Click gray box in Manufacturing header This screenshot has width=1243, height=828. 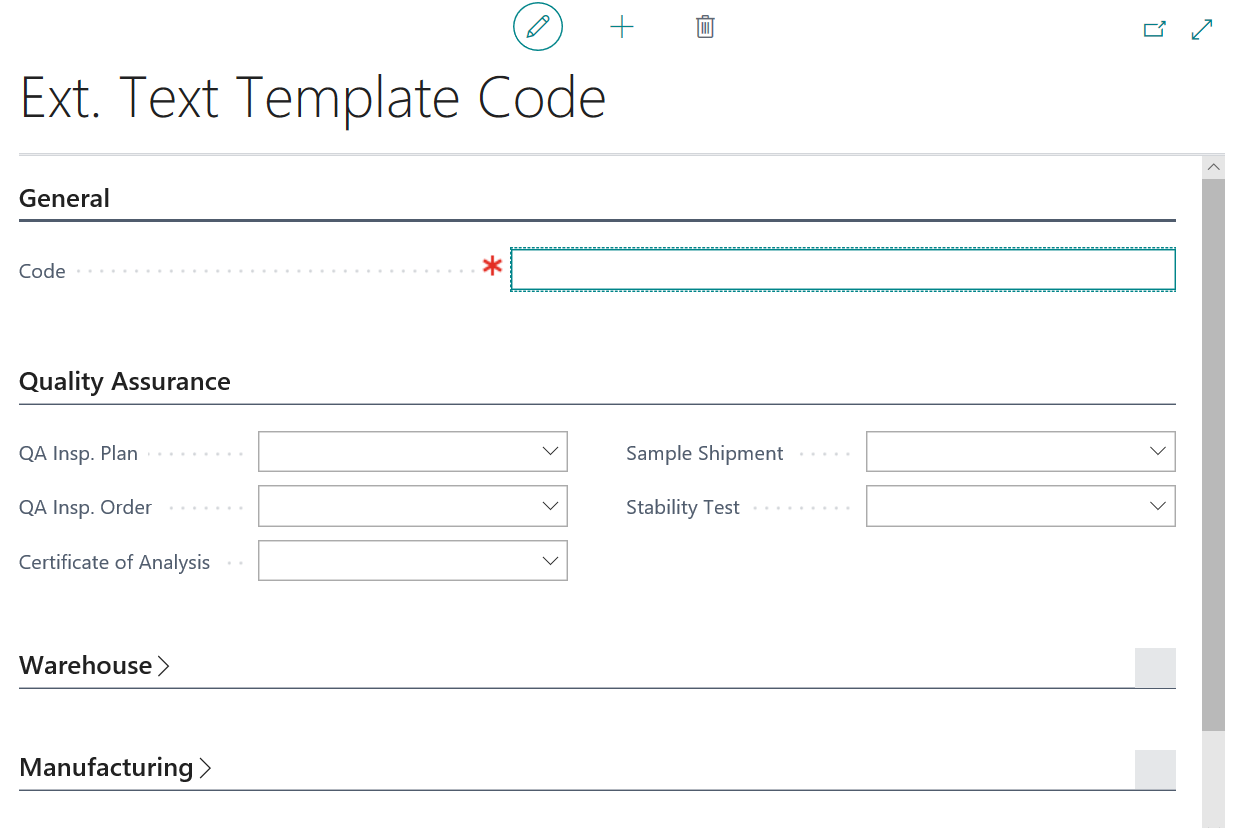pos(1155,770)
